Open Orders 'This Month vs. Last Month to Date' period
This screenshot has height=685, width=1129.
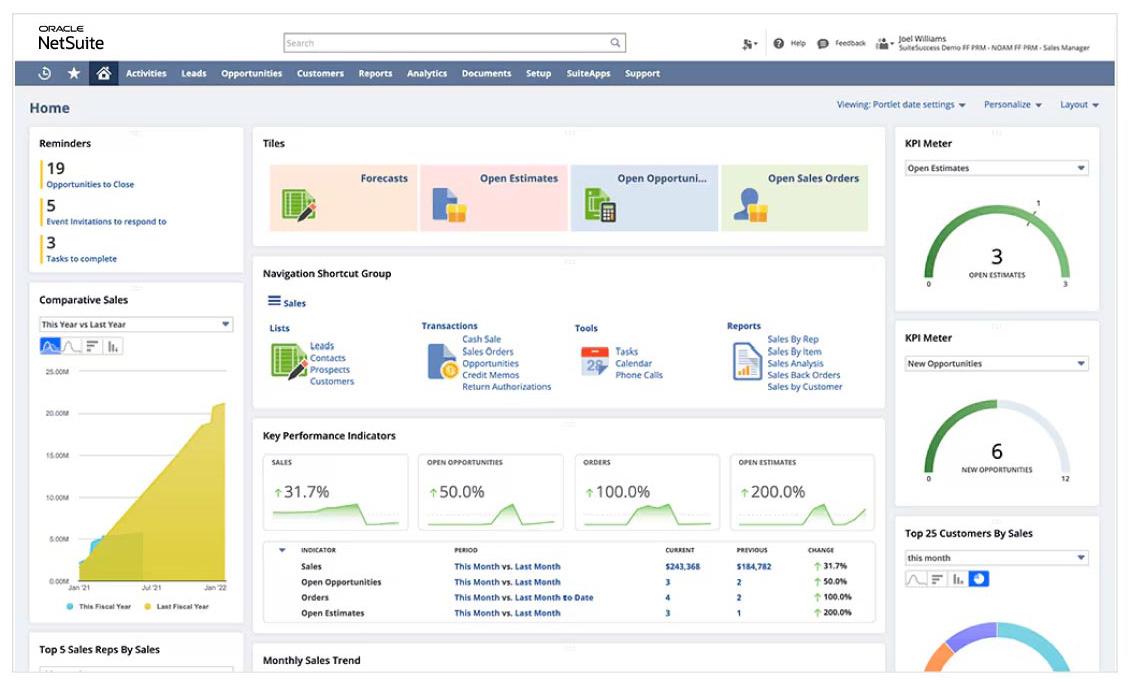pyautogui.click(x=523, y=598)
